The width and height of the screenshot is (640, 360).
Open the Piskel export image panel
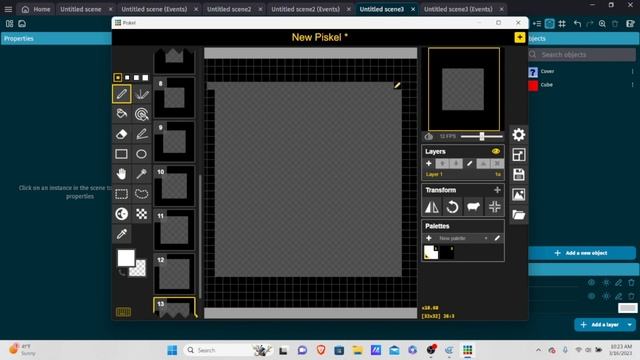pos(519,195)
